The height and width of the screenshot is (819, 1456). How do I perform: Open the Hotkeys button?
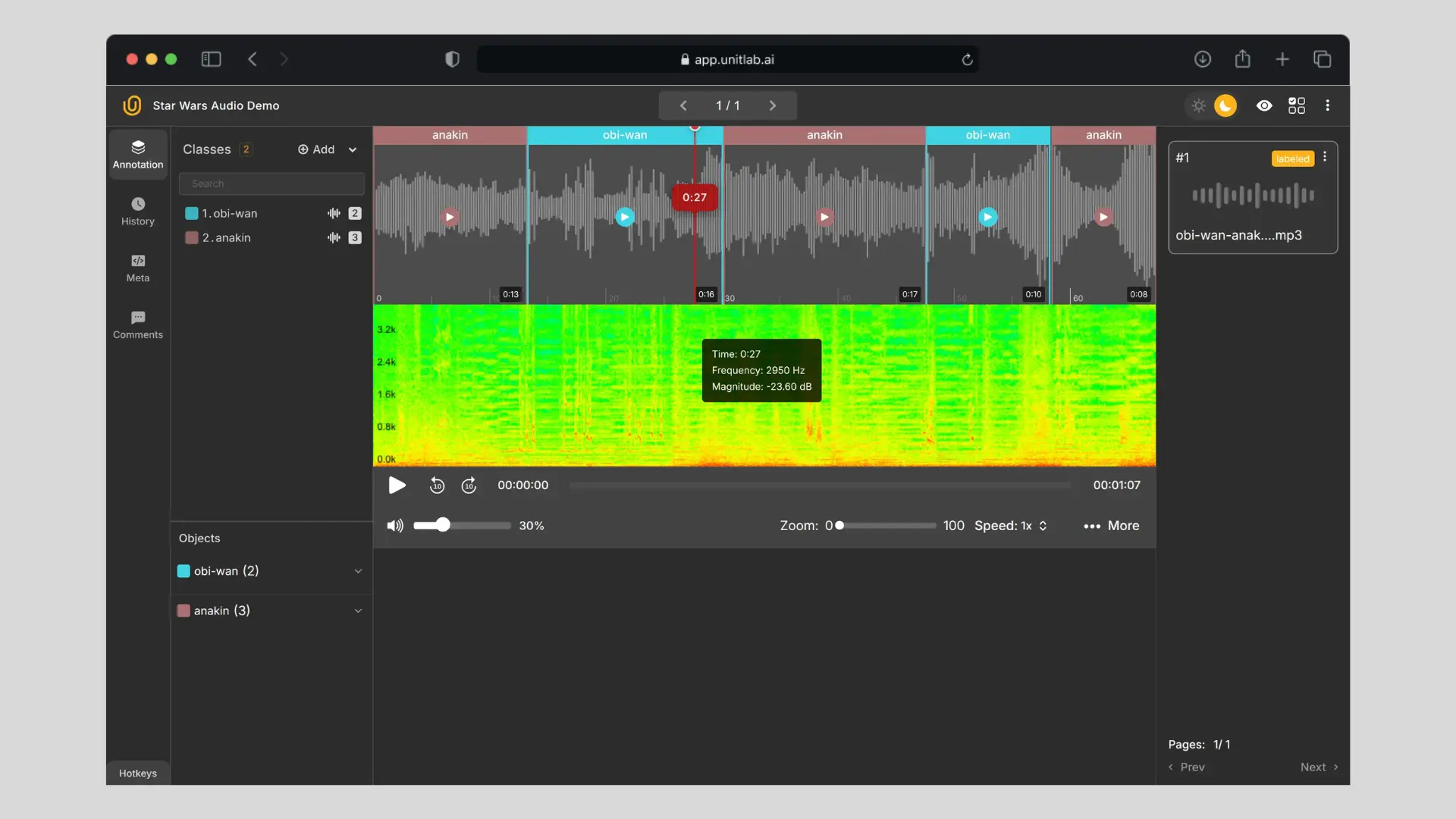point(138,773)
